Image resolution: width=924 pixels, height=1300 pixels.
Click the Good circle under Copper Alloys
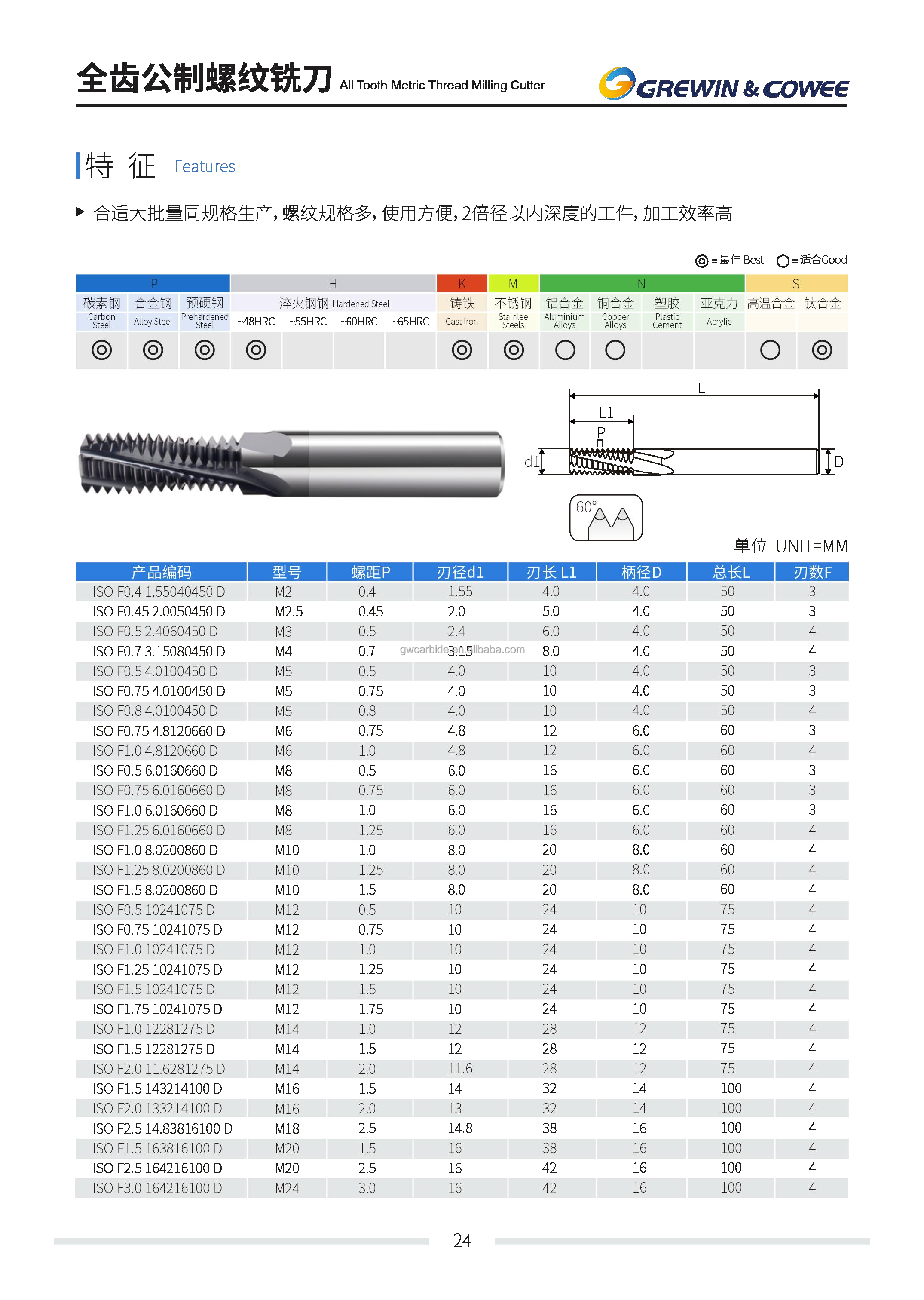click(615, 350)
